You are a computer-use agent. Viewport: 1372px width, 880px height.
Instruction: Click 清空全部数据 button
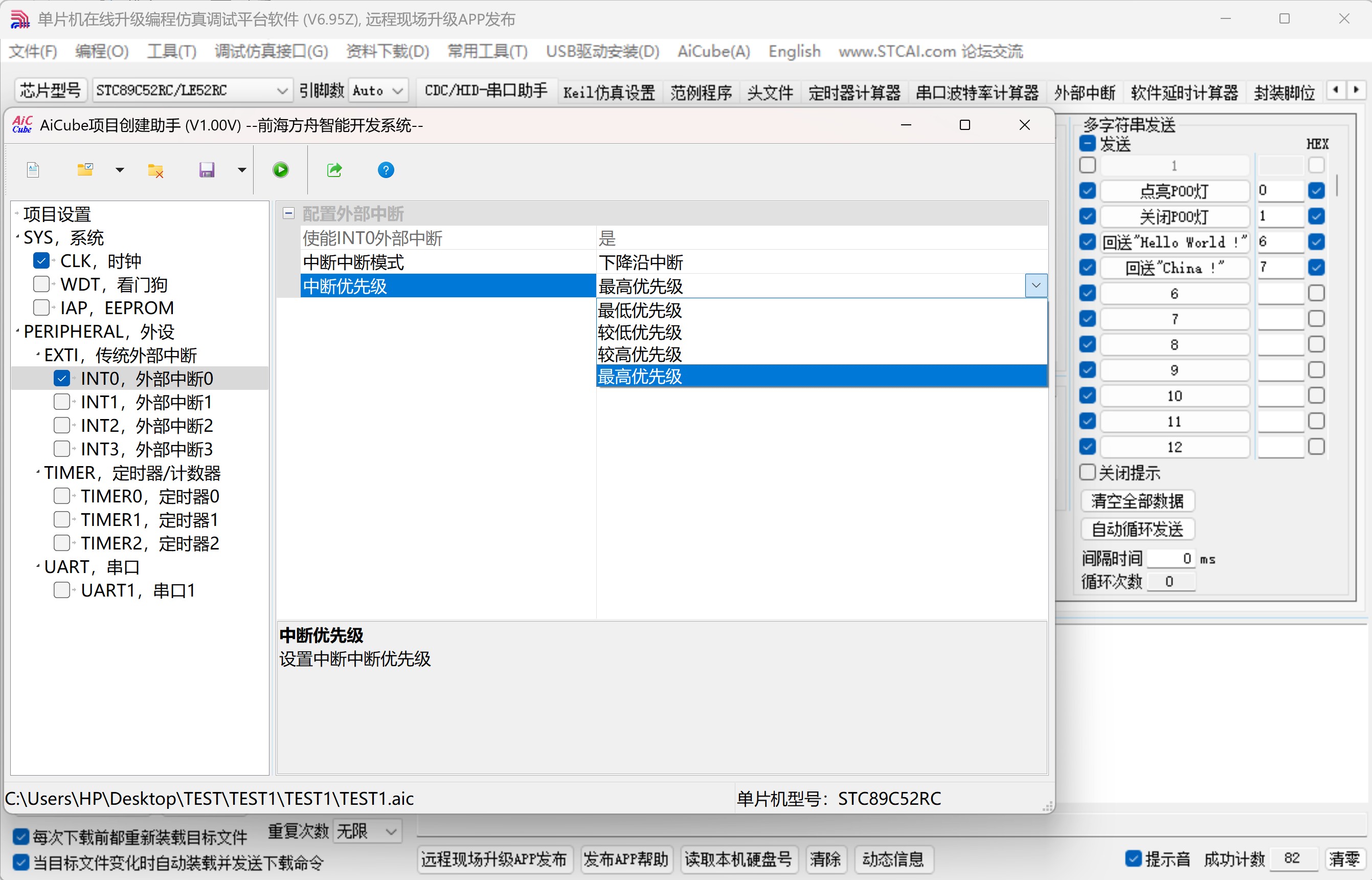point(1137,501)
